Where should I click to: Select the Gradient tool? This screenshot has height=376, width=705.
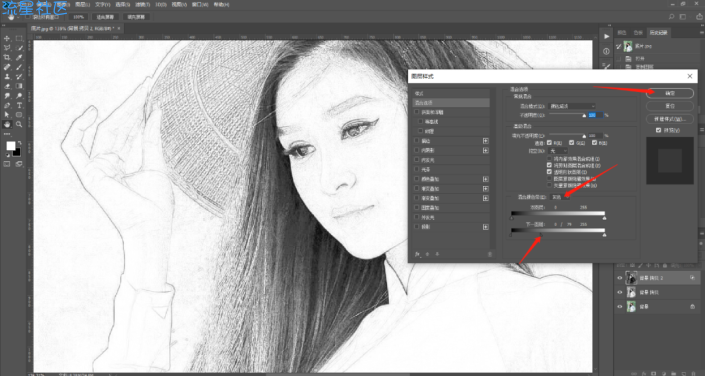coord(19,86)
